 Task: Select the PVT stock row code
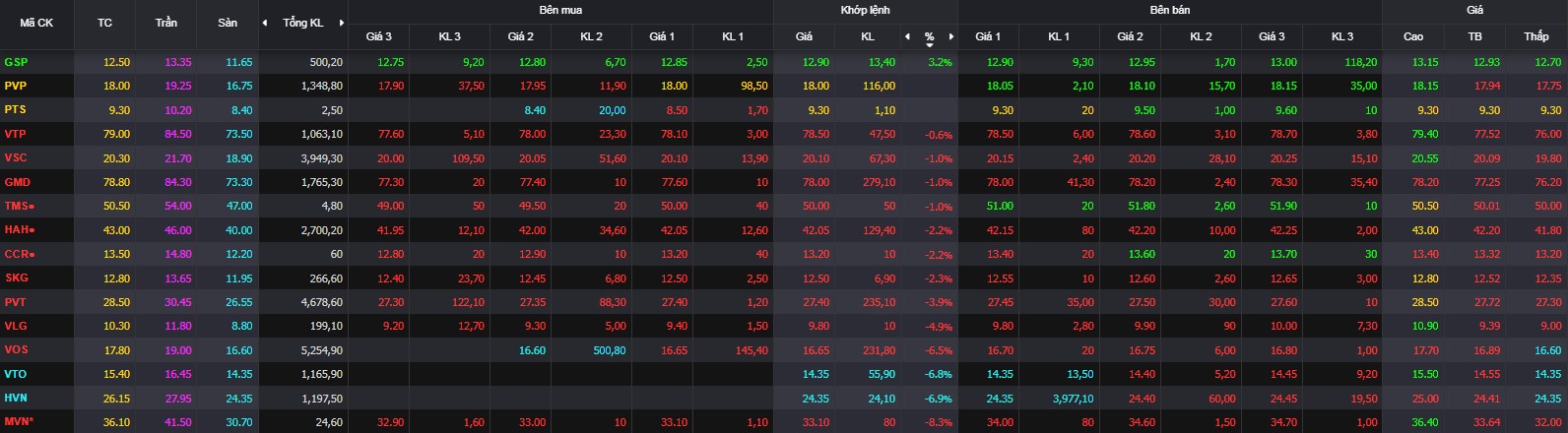15,302
